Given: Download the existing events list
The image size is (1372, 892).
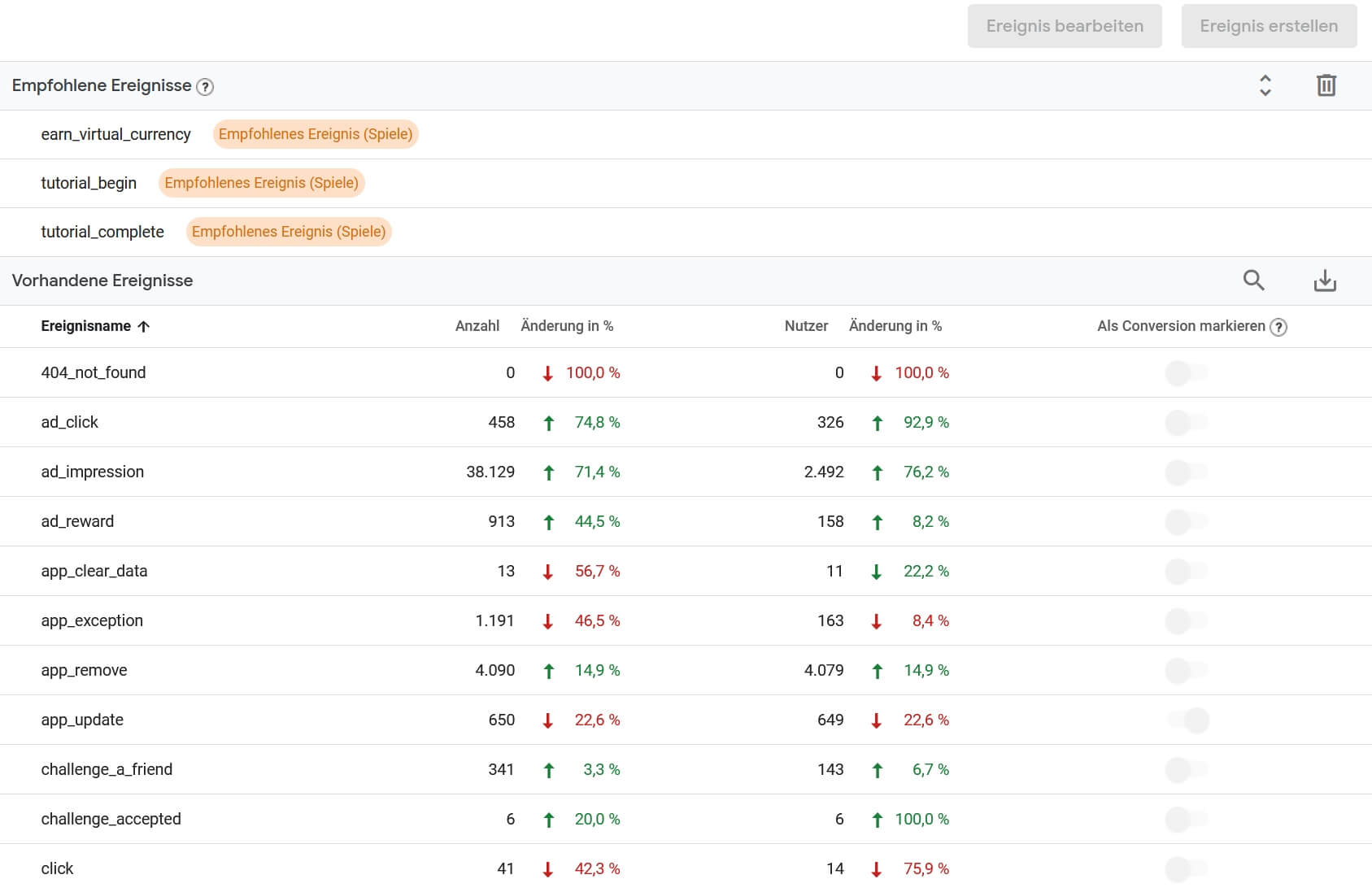Looking at the screenshot, I should (x=1325, y=281).
